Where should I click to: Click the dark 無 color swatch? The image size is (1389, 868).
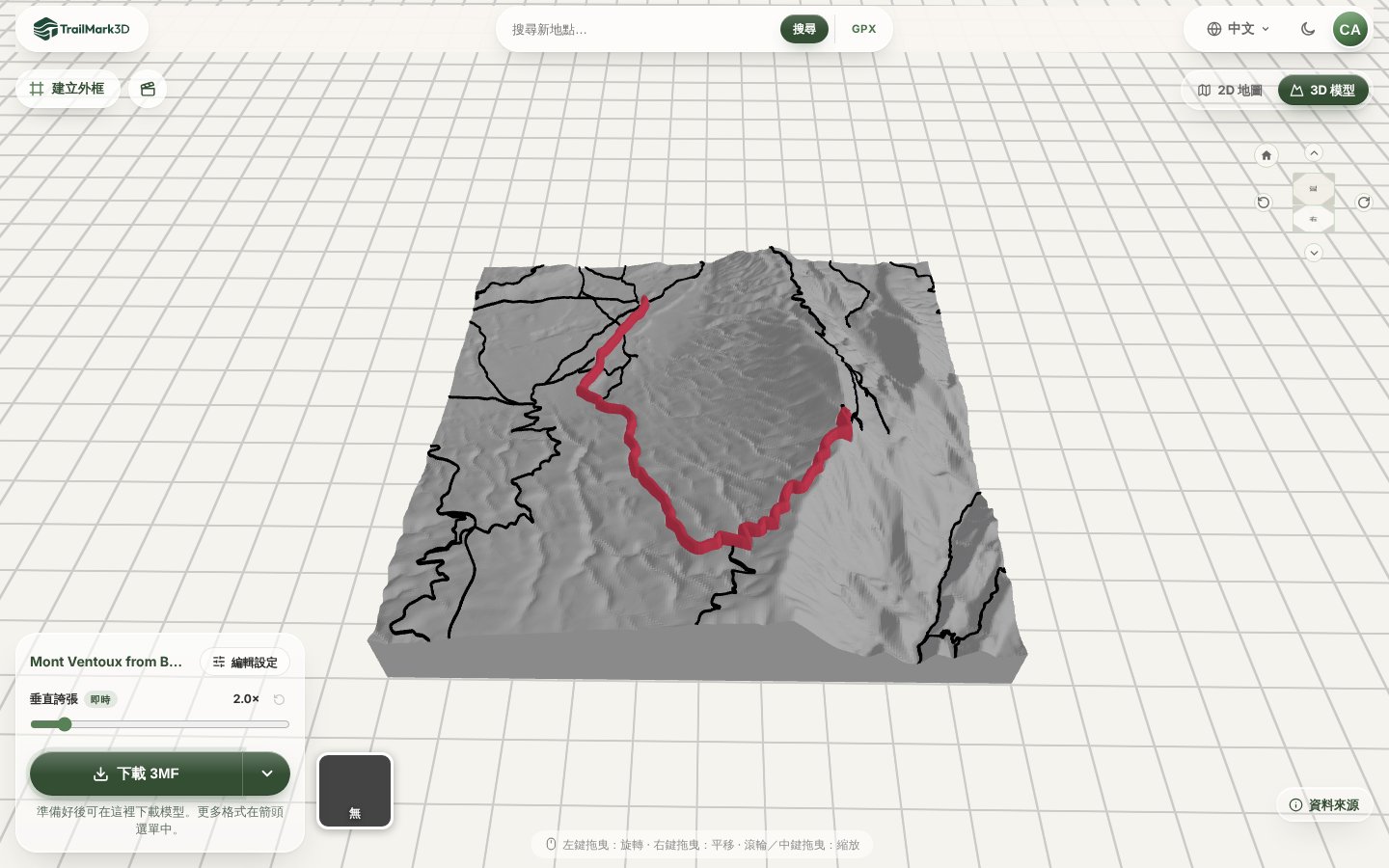click(355, 791)
